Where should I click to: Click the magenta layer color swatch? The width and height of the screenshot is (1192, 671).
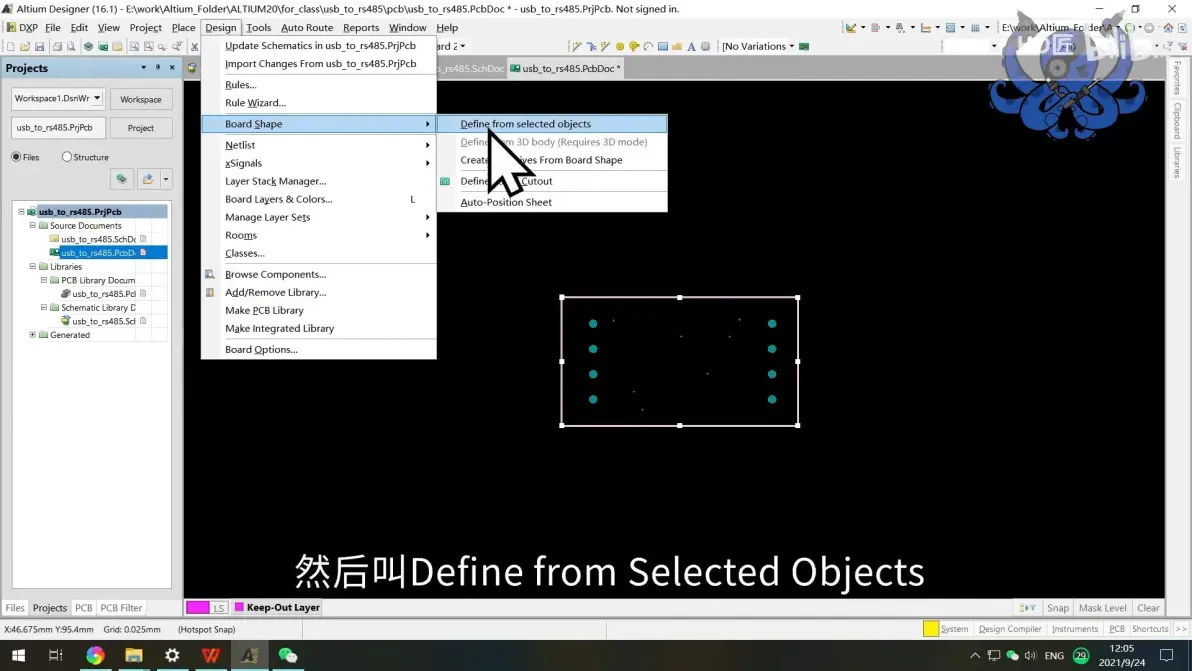pyautogui.click(x=198, y=607)
